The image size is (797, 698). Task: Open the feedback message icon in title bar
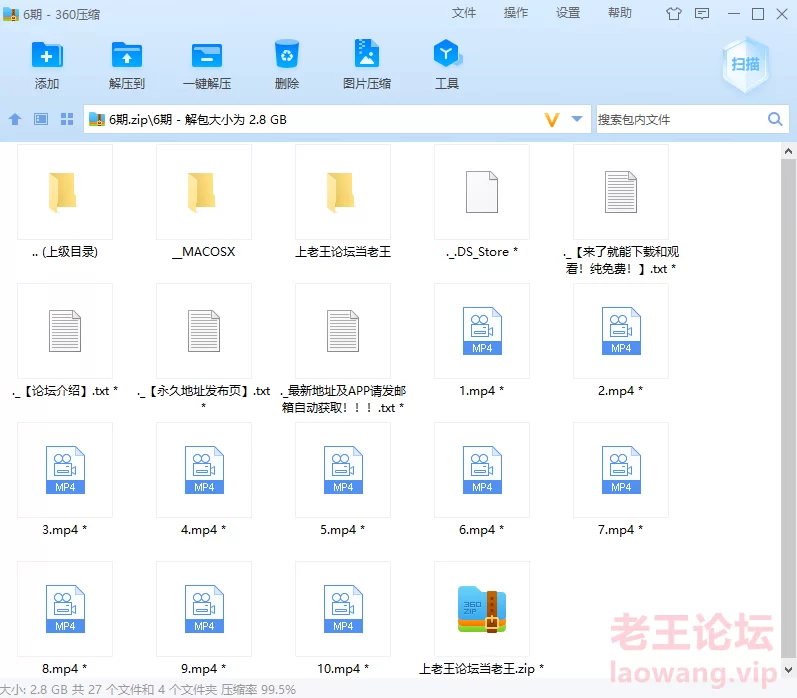(701, 14)
